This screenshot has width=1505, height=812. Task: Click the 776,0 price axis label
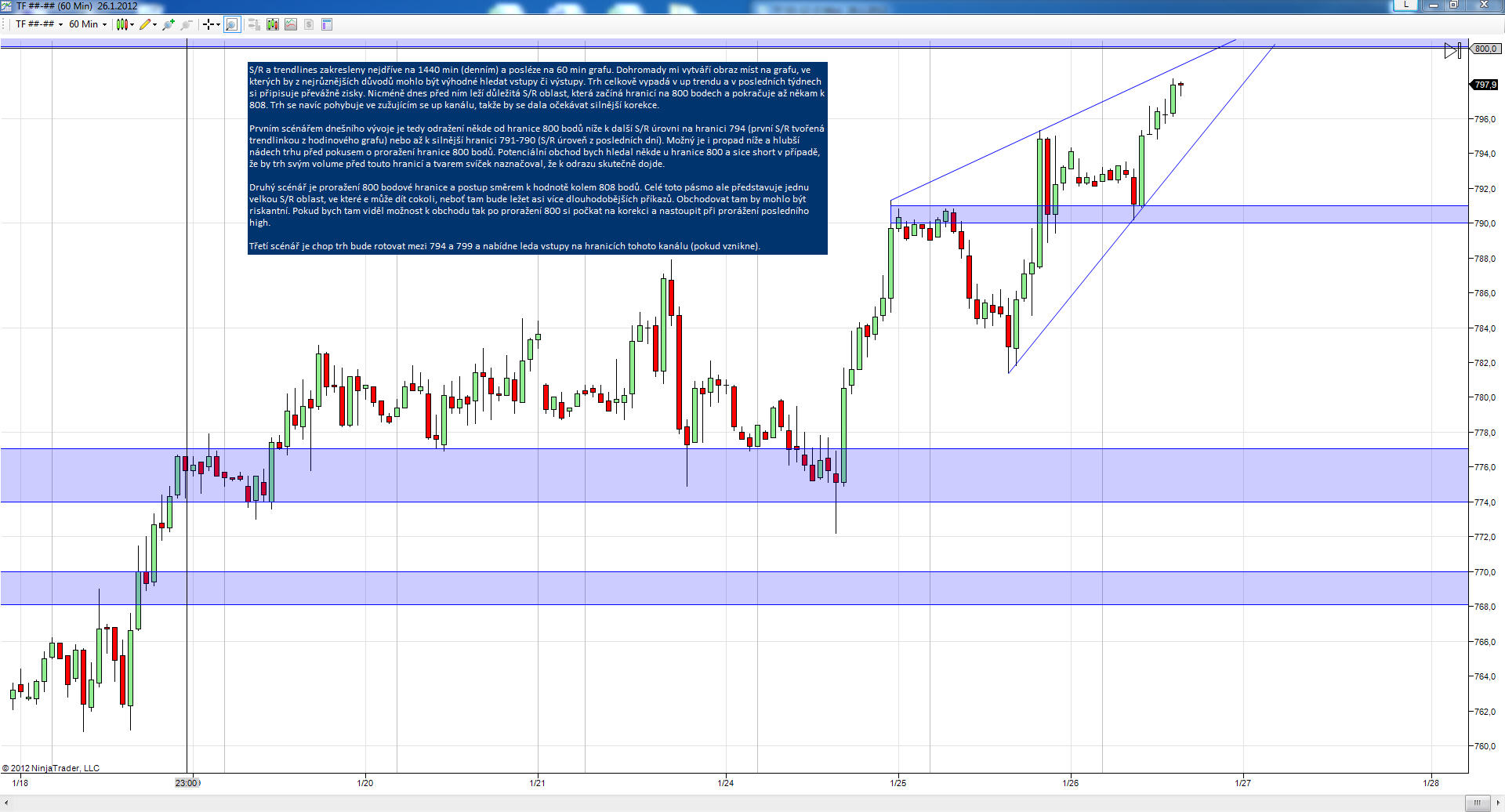pyautogui.click(x=1485, y=467)
